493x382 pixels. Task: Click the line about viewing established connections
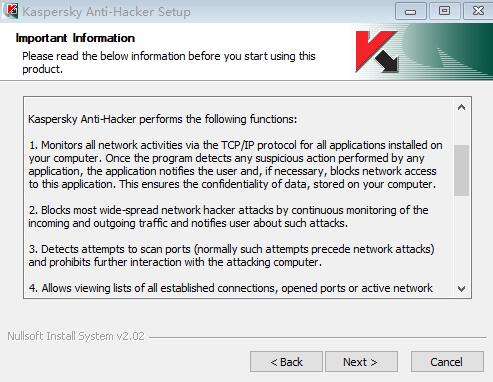231,288
